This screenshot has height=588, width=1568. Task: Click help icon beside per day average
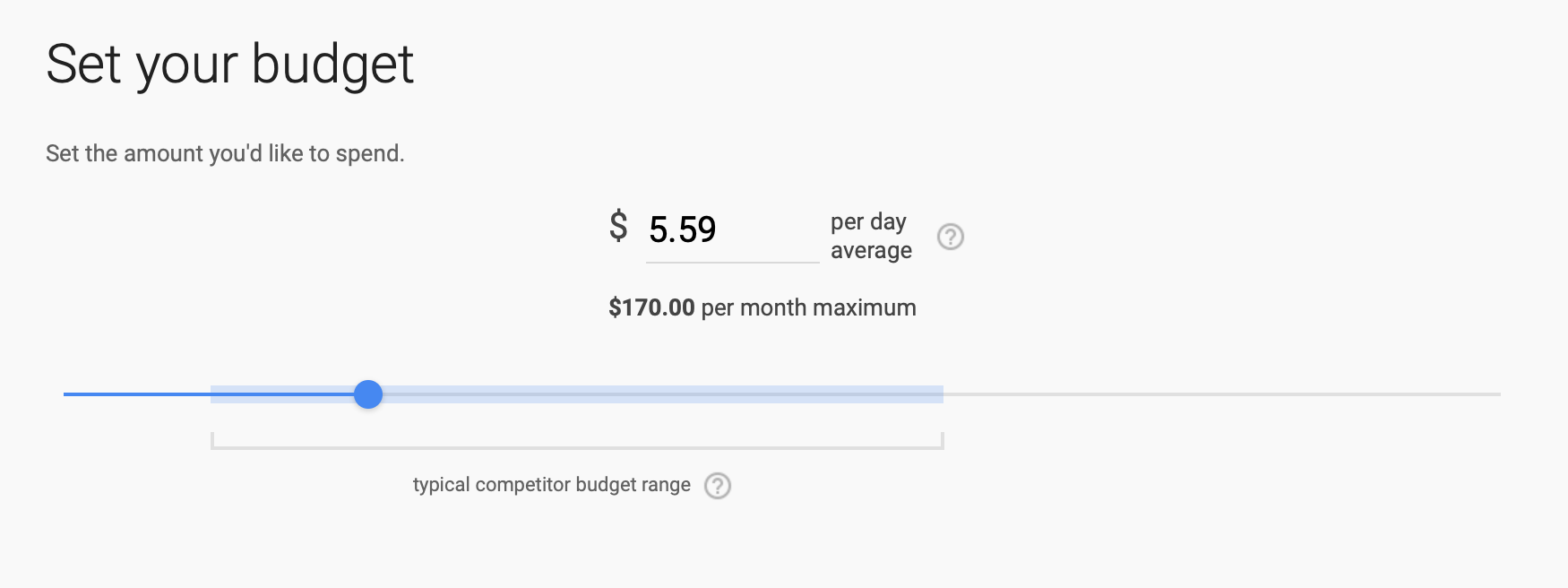(950, 237)
